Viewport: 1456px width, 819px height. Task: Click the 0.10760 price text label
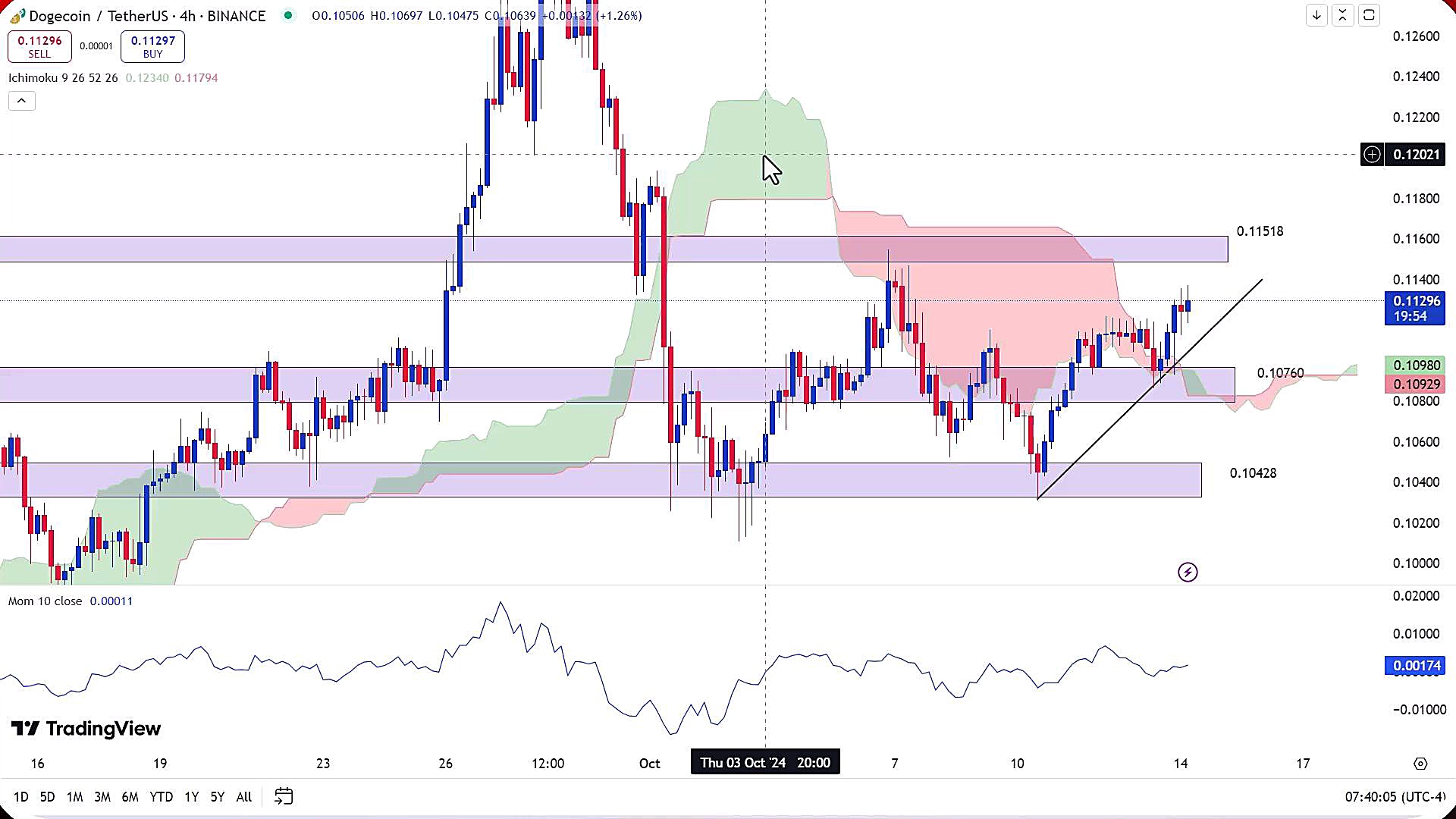[1280, 373]
